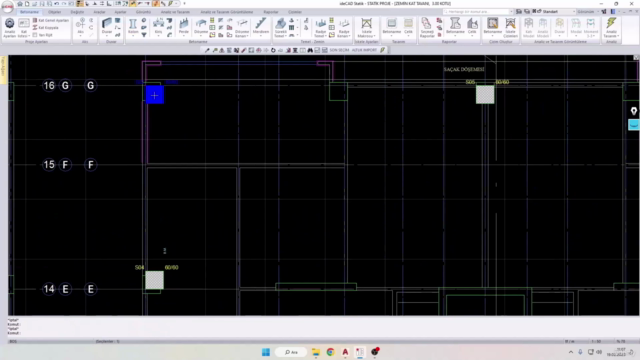This screenshot has height=360, width=640.
Task: Show hidden system tray icons
Action: [x=571, y=352]
